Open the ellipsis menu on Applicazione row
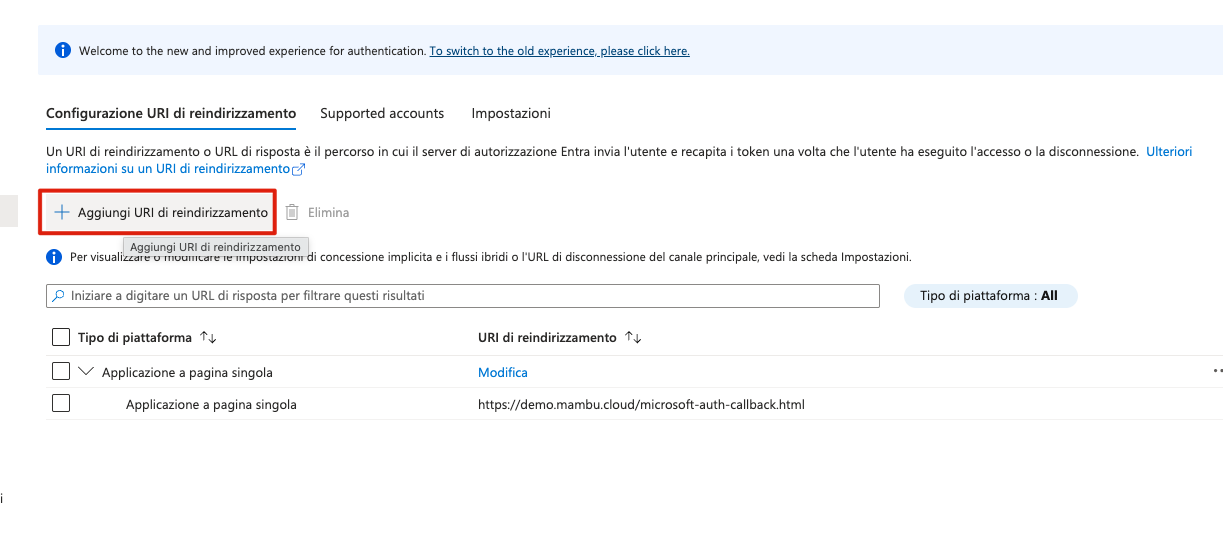This screenshot has width=1223, height=536. (x=1217, y=371)
